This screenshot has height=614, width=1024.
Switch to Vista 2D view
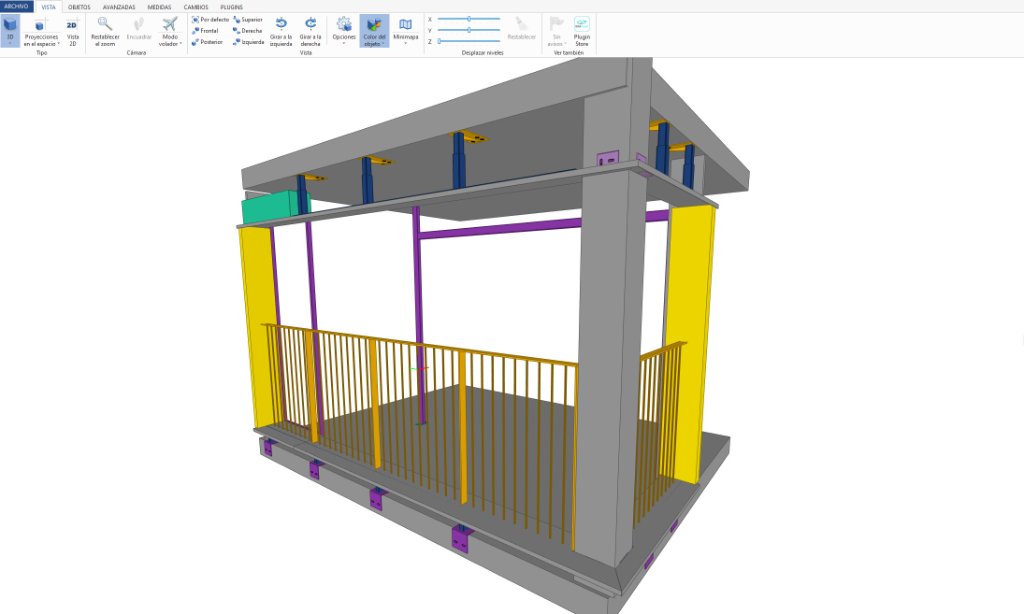coord(72,31)
